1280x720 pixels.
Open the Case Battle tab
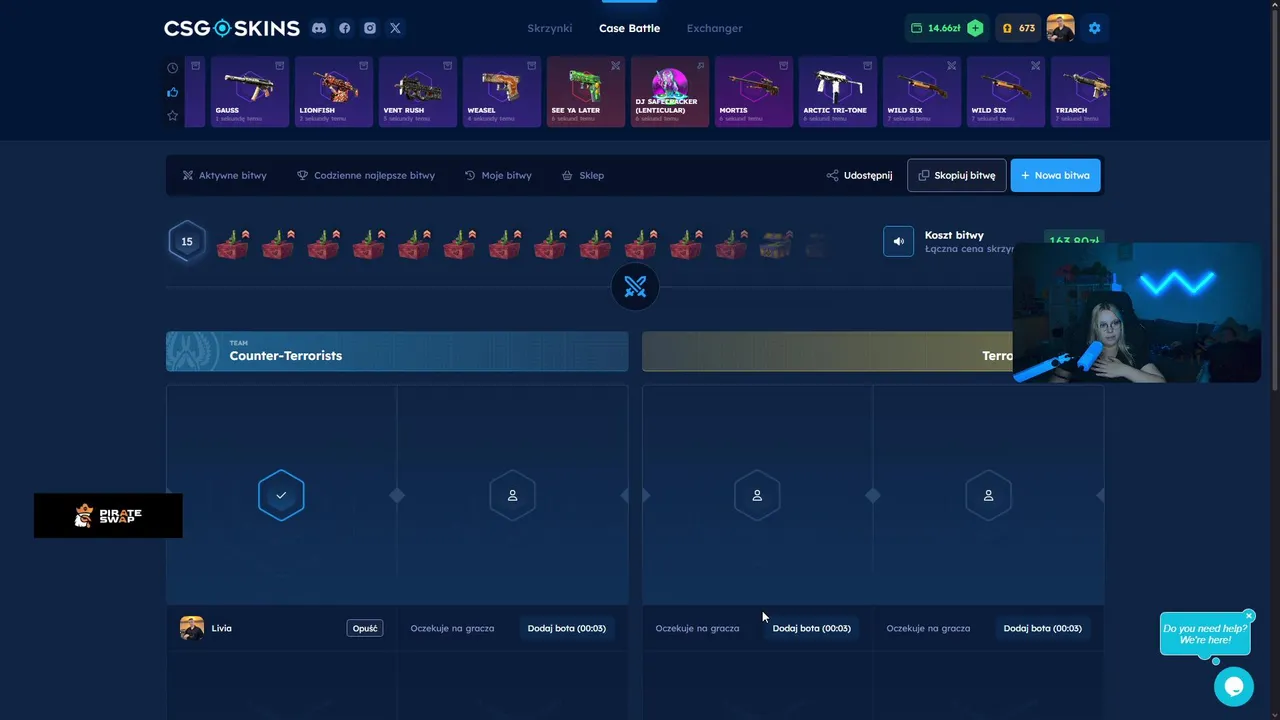coord(629,28)
